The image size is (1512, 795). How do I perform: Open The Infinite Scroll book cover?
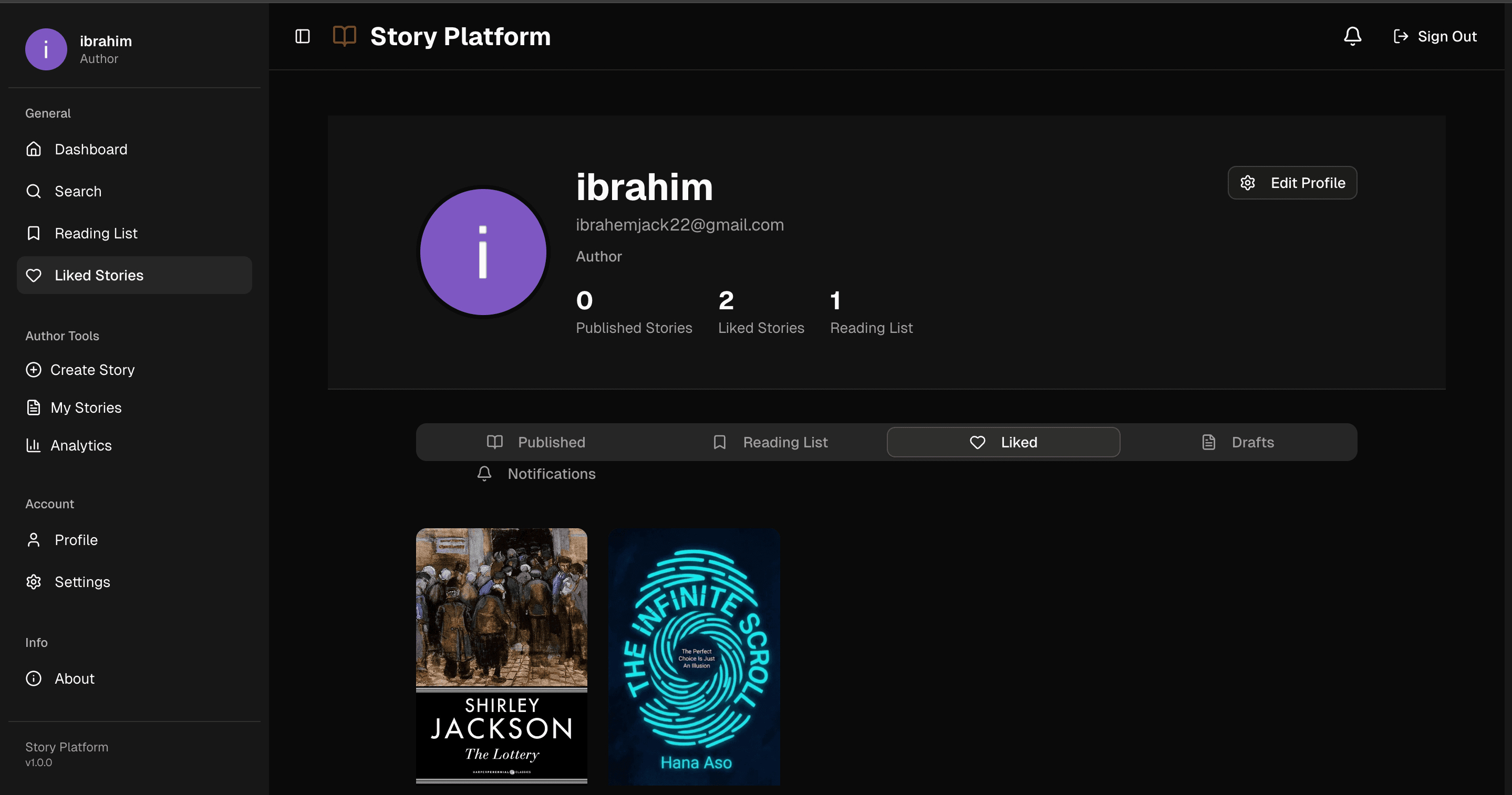pyautogui.click(x=695, y=655)
